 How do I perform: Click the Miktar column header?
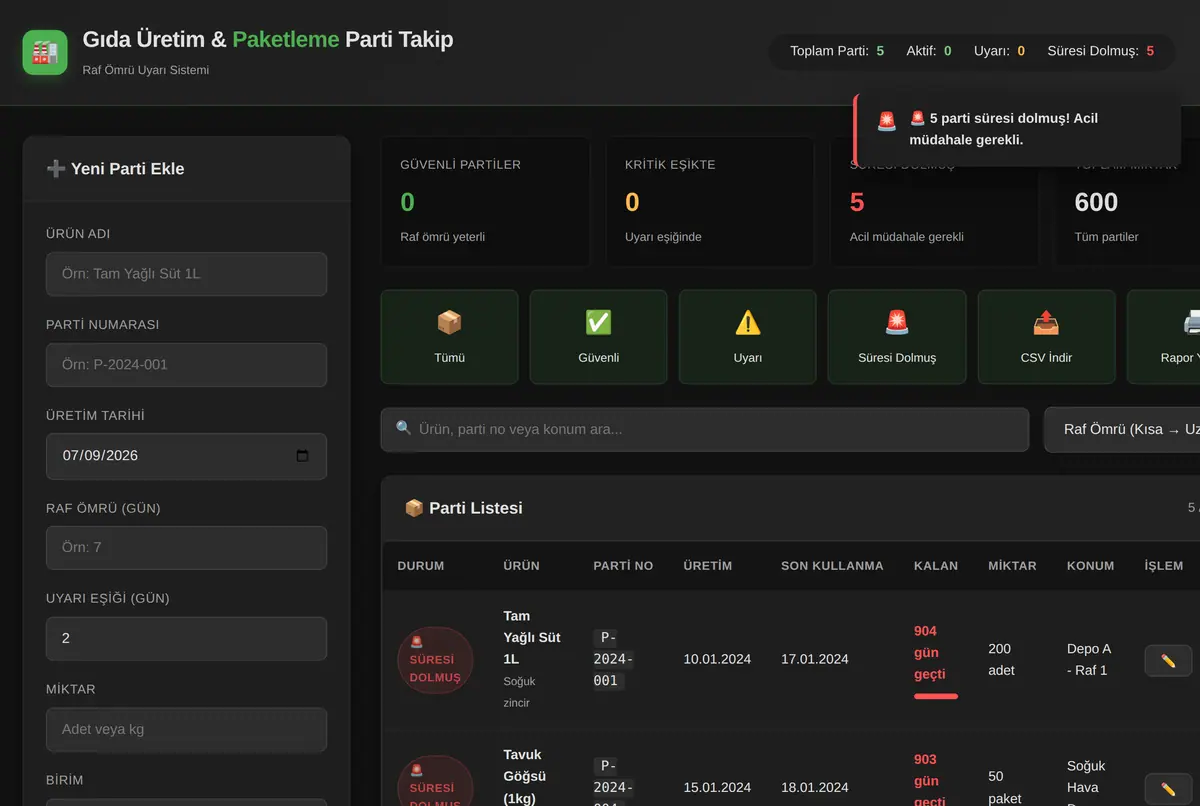point(1012,566)
